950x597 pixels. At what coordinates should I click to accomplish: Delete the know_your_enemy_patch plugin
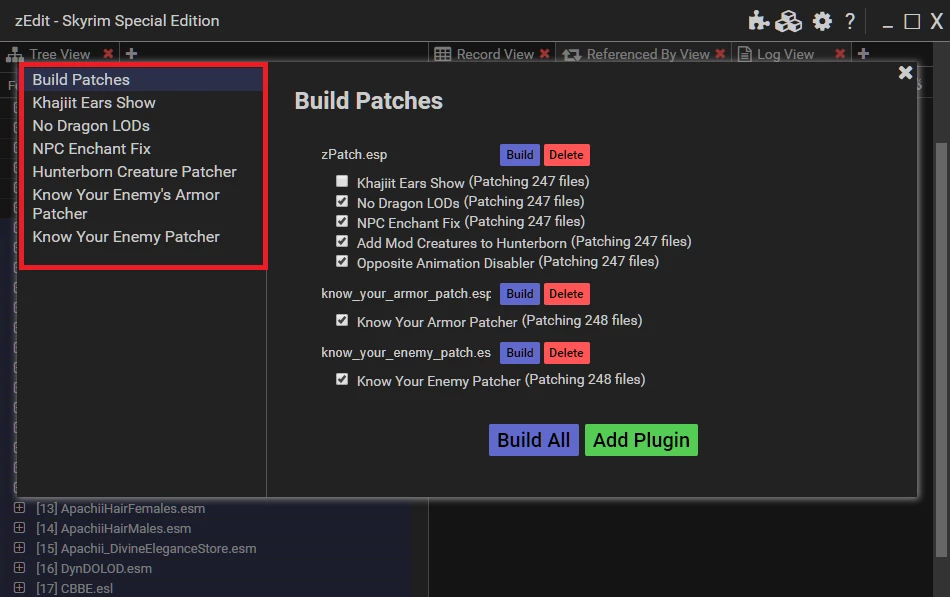[x=566, y=353]
